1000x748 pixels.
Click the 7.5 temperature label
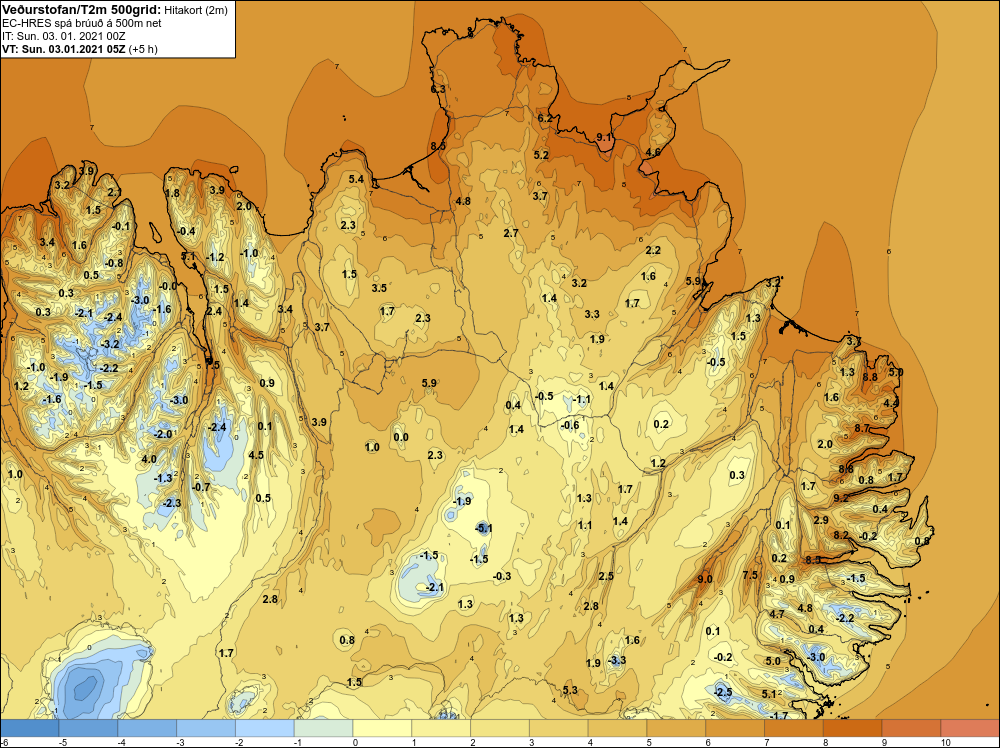pyautogui.click(x=751, y=575)
